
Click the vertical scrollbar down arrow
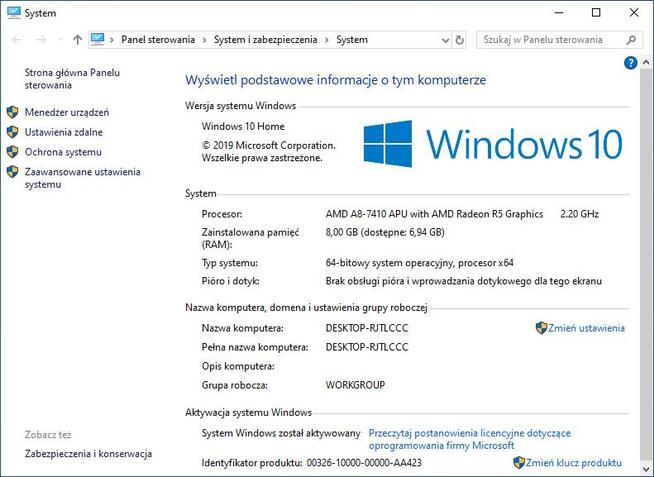point(646,467)
